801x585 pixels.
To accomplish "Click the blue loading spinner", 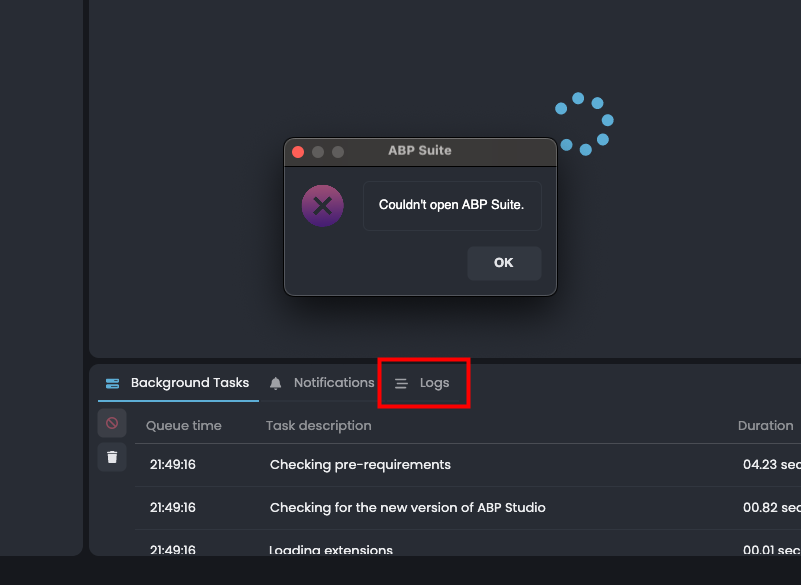I will point(585,124).
